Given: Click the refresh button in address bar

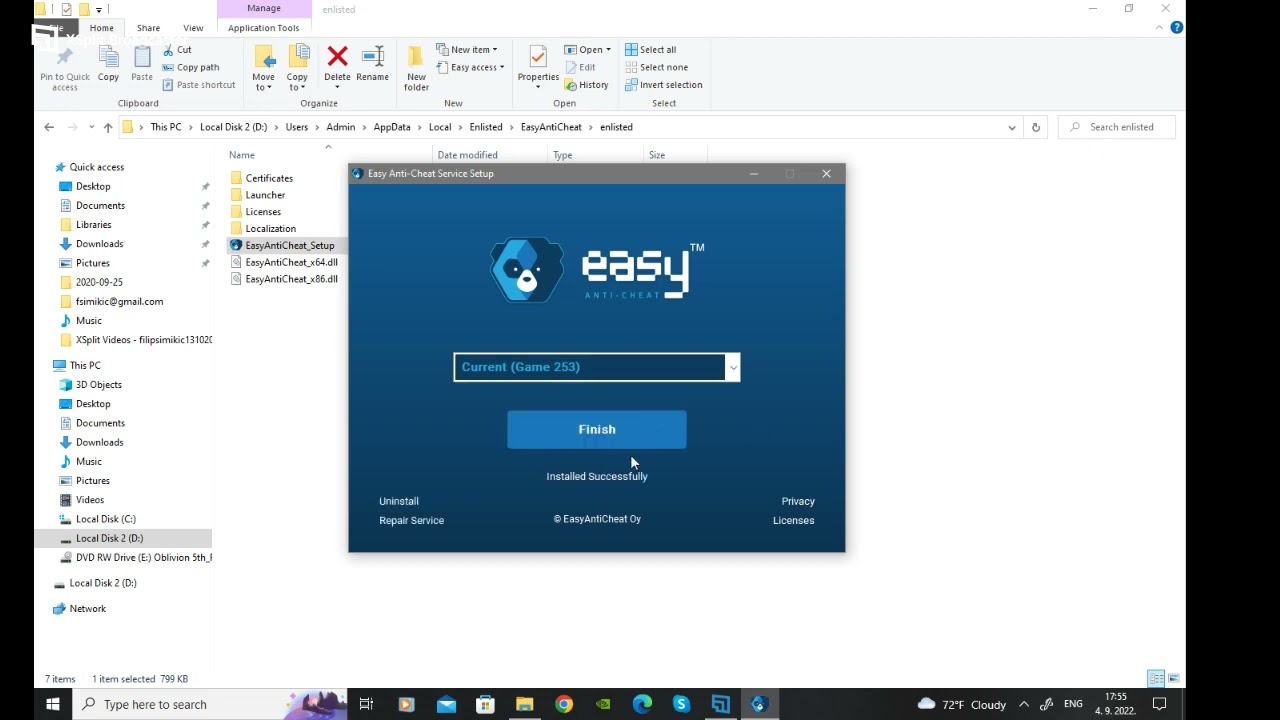Looking at the screenshot, I should pos(1035,127).
